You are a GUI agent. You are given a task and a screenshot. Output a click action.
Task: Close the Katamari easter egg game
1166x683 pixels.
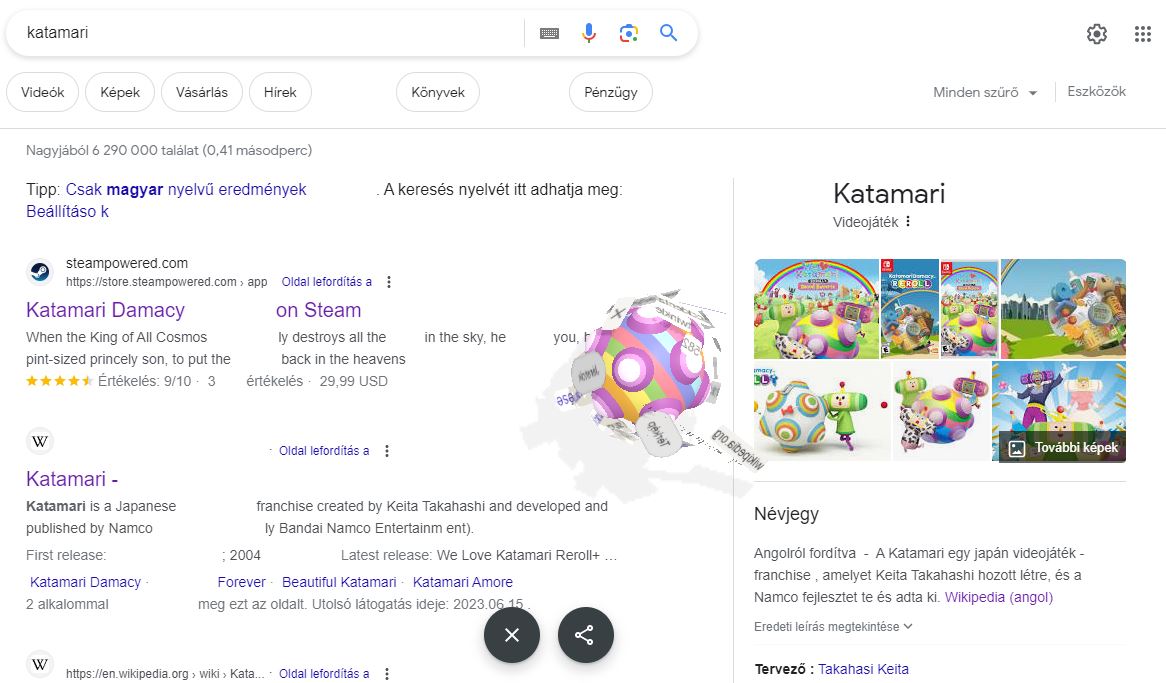click(x=512, y=635)
